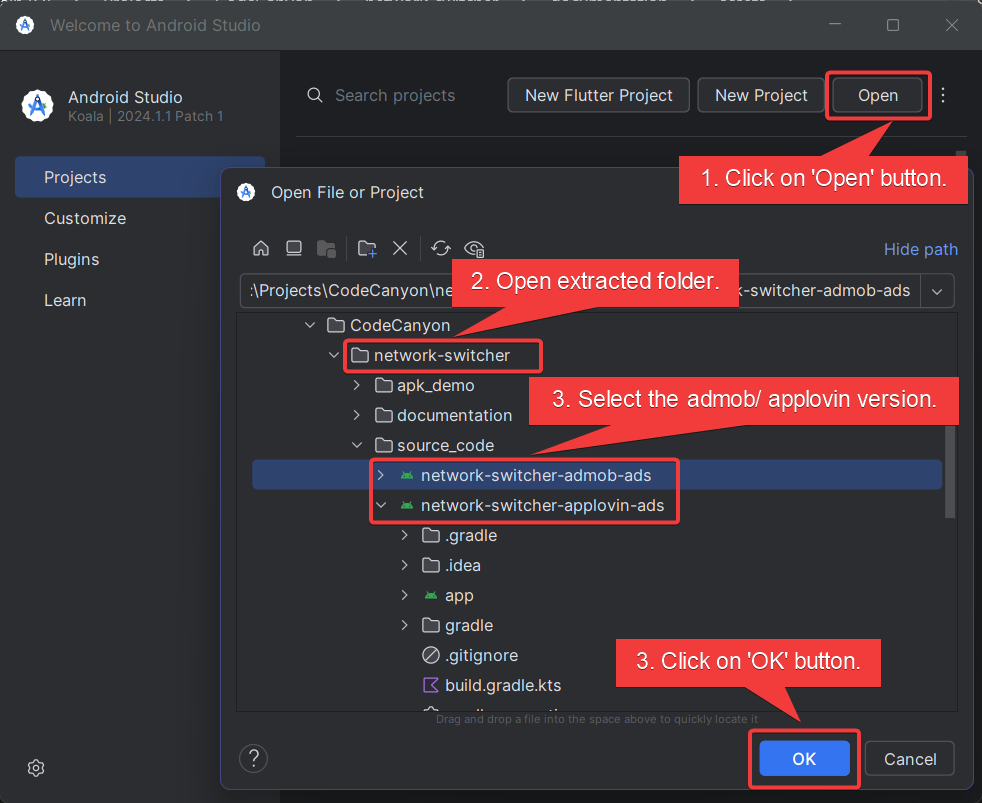The width and height of the screenshot is (982, 803).
Task: Toggle show hidden files eye icon
Action: [x=475, y=249]
